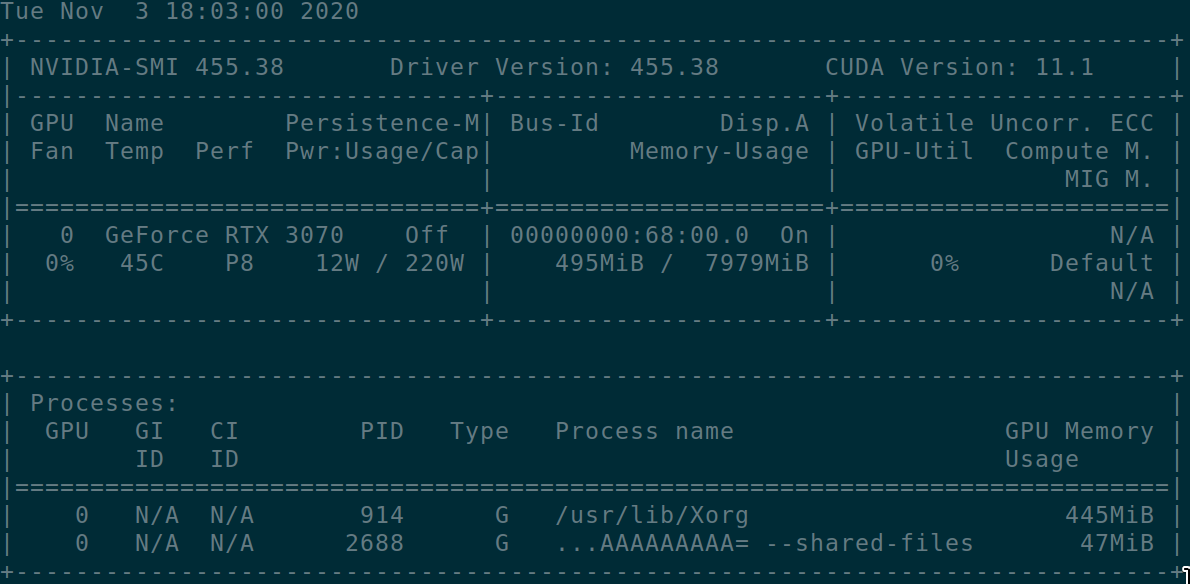The width and height of the screenshot is (1190, 584).
Task: Click the Default compute mode value
Action: coord(1101,263)
